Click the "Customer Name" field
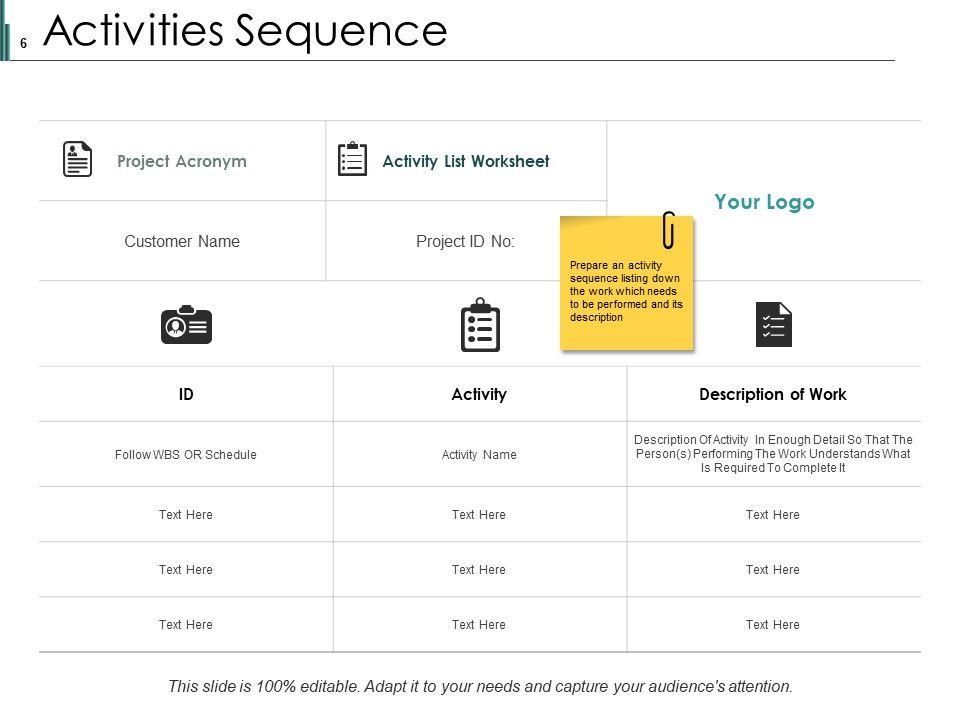This screenshot has width=960, height=720. pyautogui.click(x=181, y=241)
